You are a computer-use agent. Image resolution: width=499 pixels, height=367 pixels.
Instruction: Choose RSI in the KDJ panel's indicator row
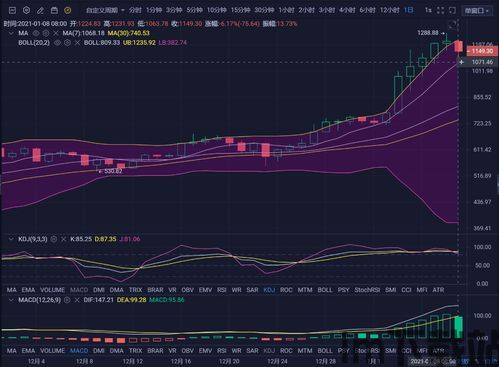coord(222,290)
